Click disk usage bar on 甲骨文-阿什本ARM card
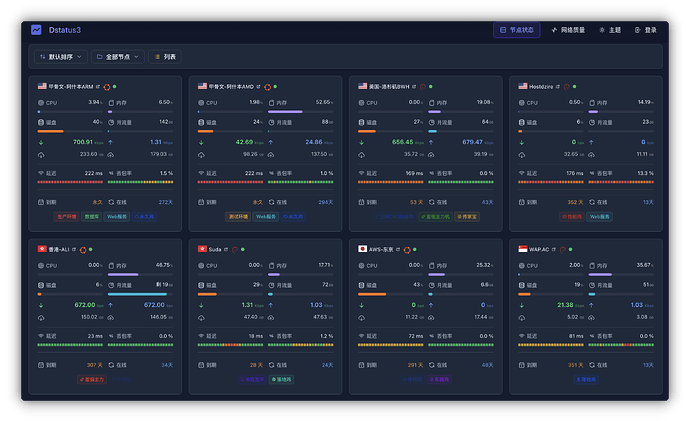The width and height of the screenshot is (690, 421). [70, 131]
